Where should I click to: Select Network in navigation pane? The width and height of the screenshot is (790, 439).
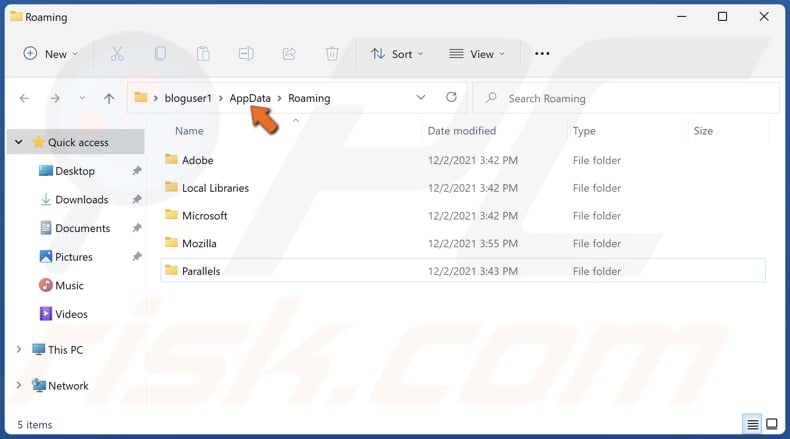(69, 386)
